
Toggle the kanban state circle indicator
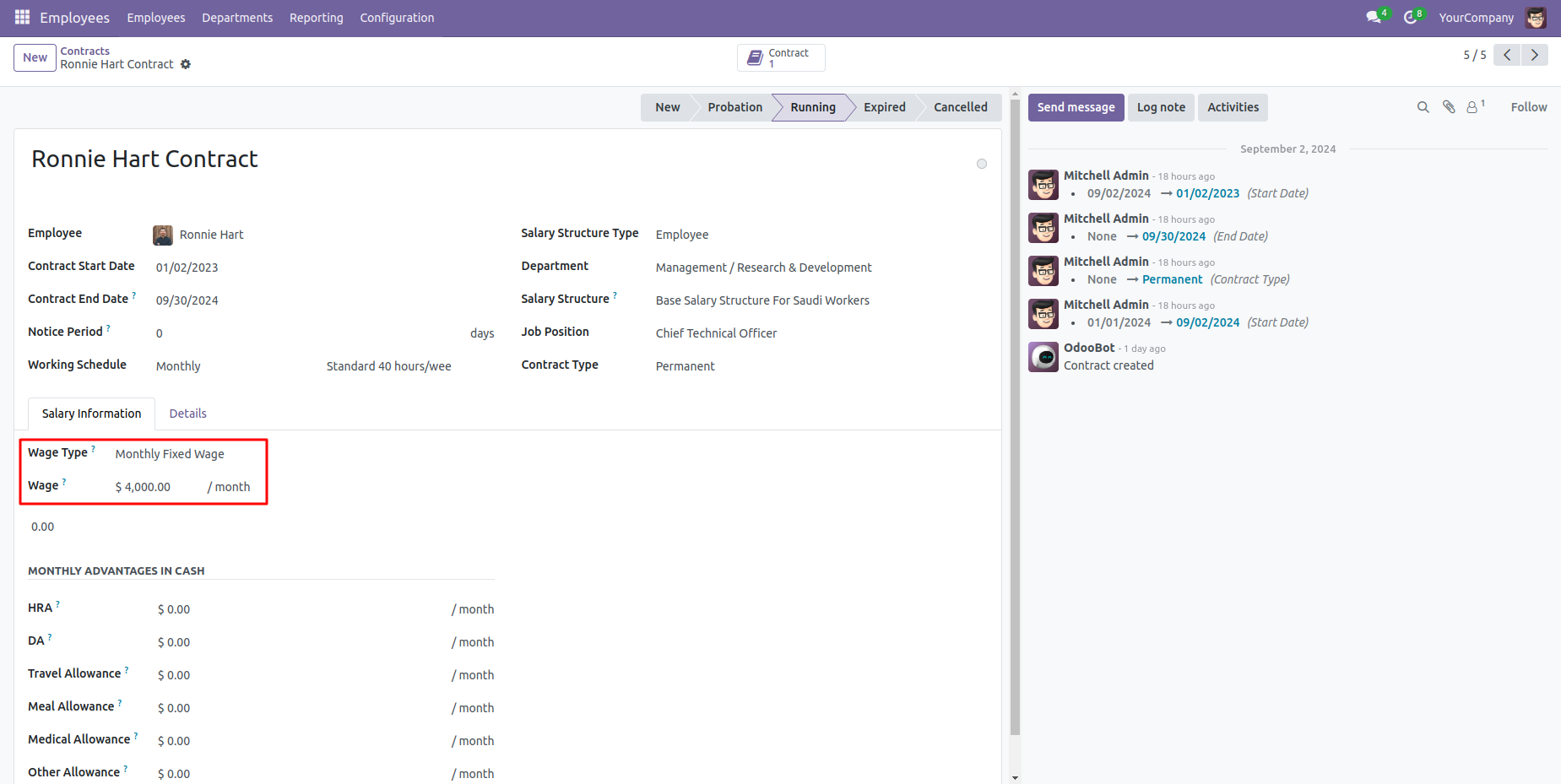[x=981, y=164]
